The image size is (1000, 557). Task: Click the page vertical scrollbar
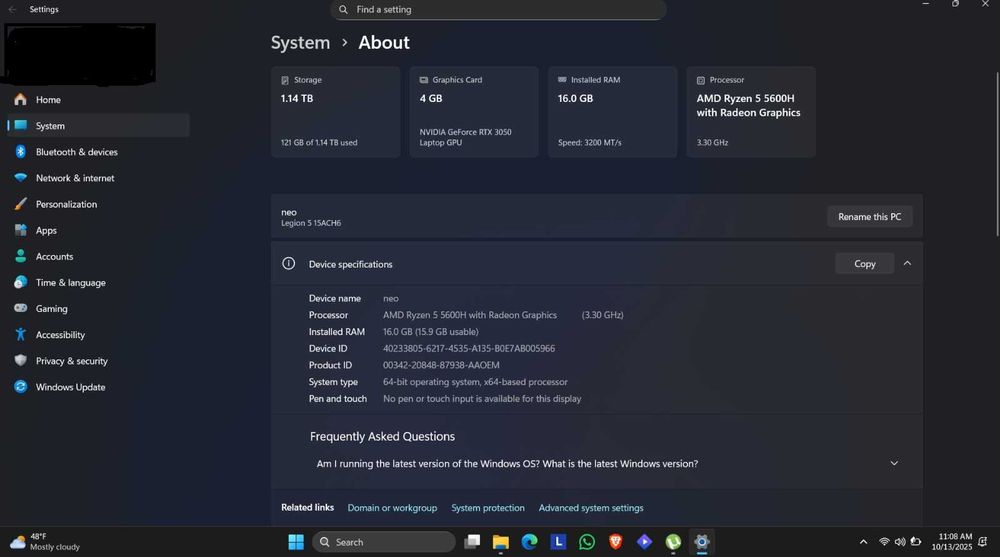[x=997, y=154]
